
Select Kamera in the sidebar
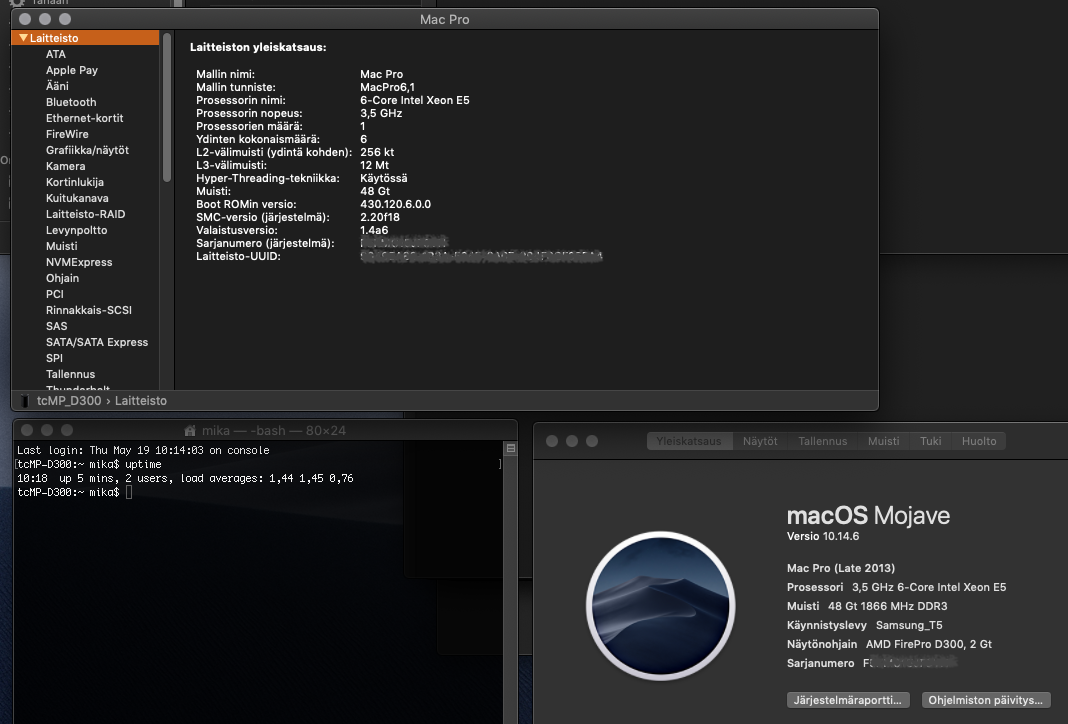pos(65,166)
